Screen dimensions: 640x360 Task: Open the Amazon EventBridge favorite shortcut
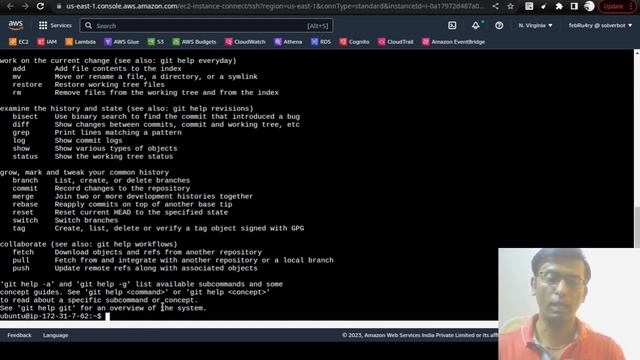[x=453, y=42]
